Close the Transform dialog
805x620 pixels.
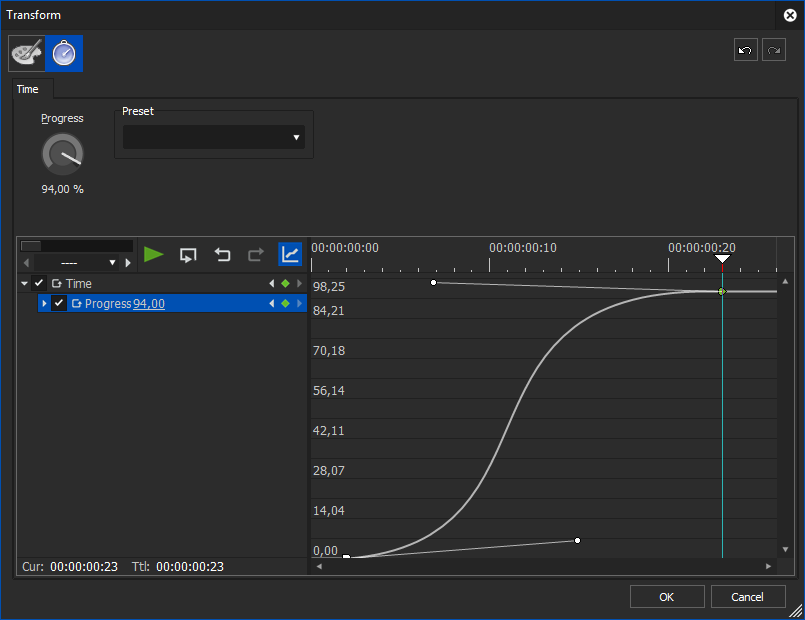790,15
